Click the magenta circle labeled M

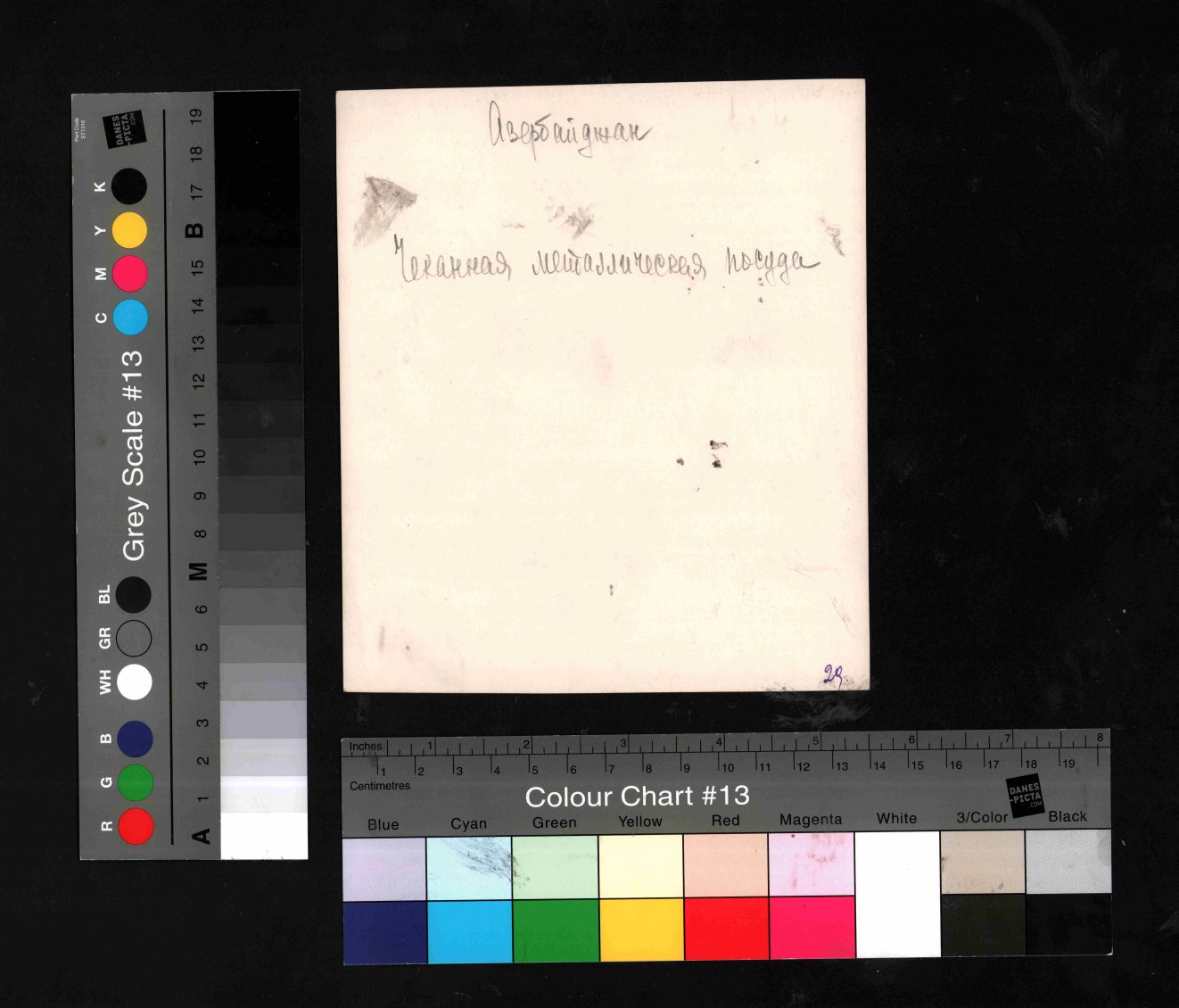click(130, 274)
